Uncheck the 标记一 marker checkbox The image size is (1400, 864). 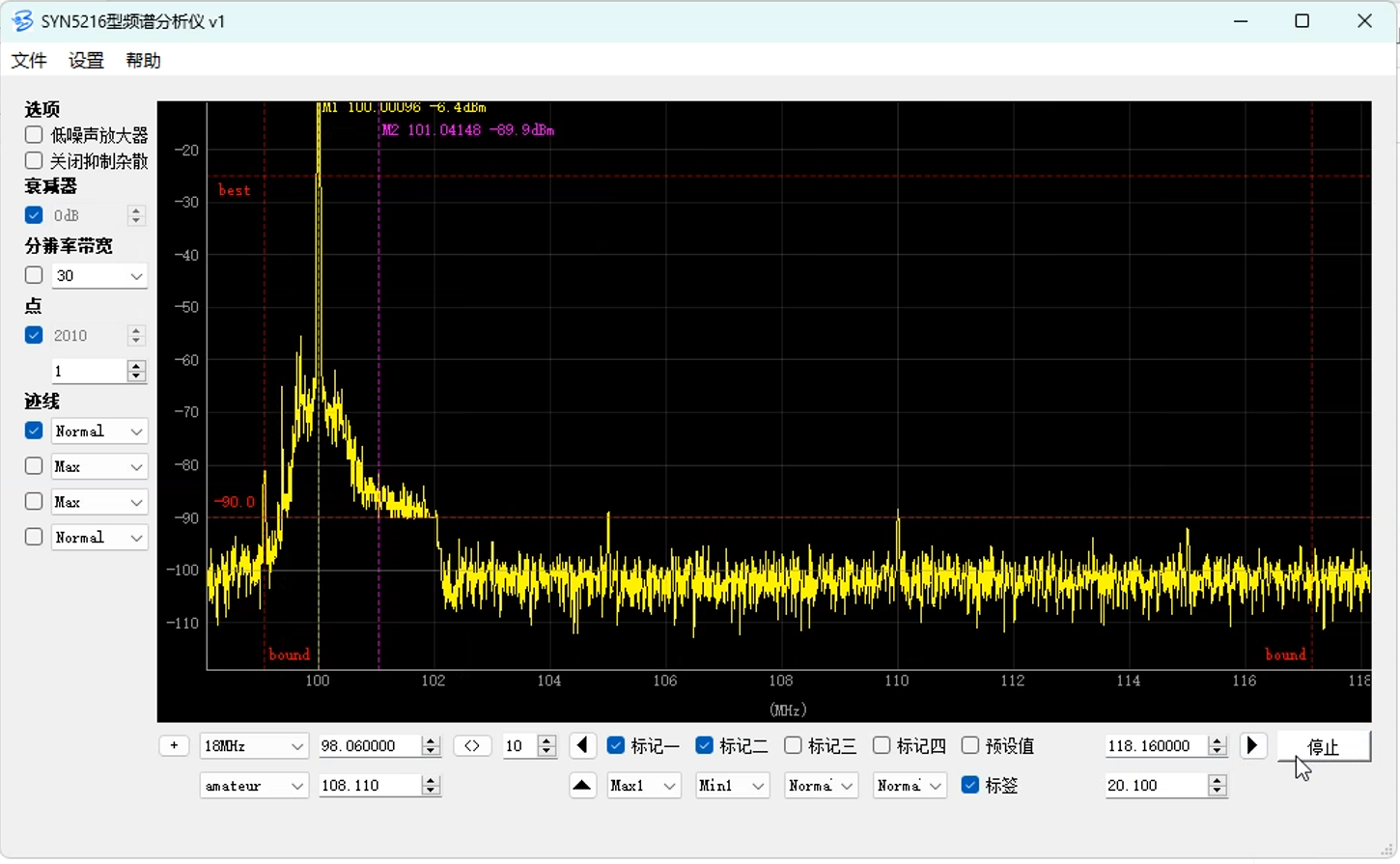click(x=615, y=745)
